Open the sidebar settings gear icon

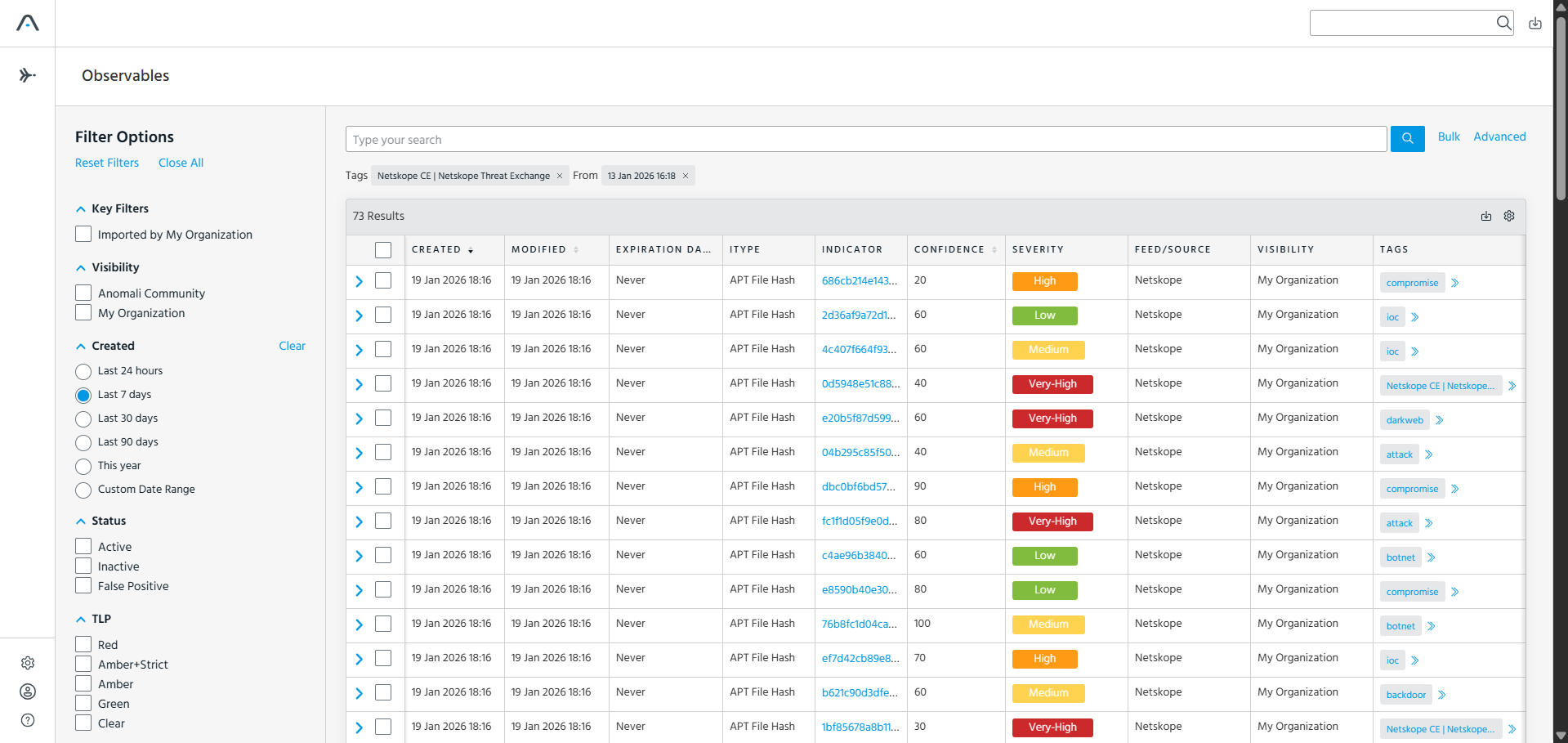28,663
